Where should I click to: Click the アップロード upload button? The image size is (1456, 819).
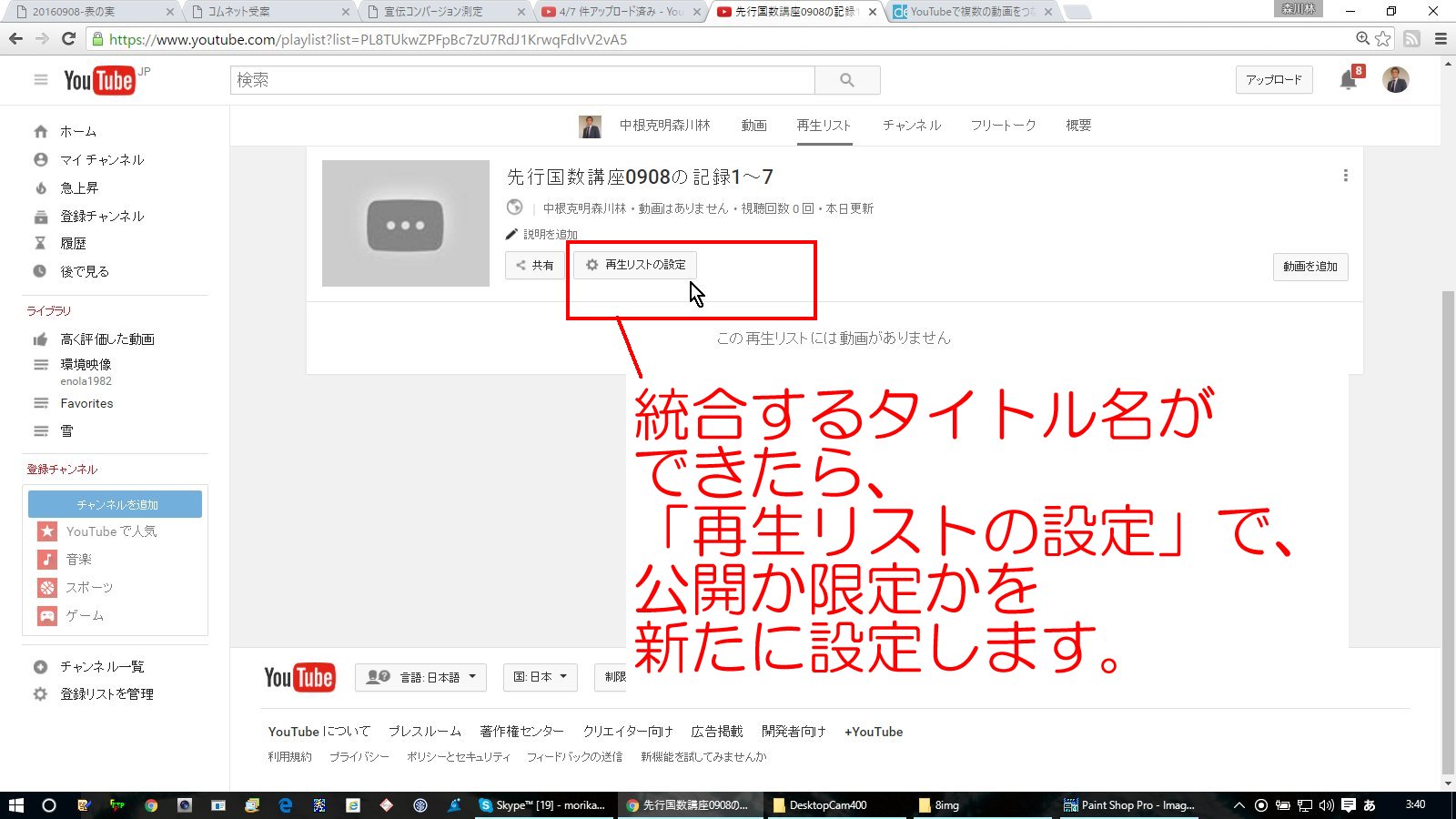1274,80
